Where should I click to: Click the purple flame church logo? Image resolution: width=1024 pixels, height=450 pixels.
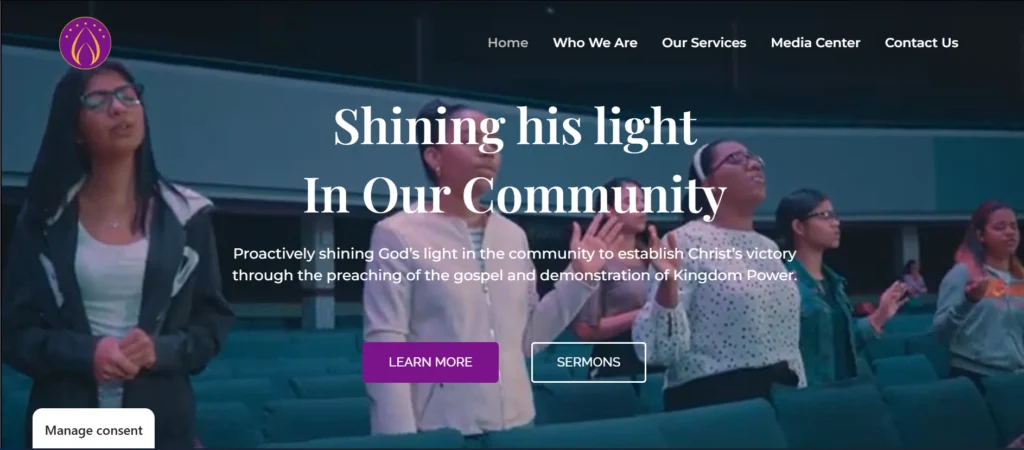[85, 43]
